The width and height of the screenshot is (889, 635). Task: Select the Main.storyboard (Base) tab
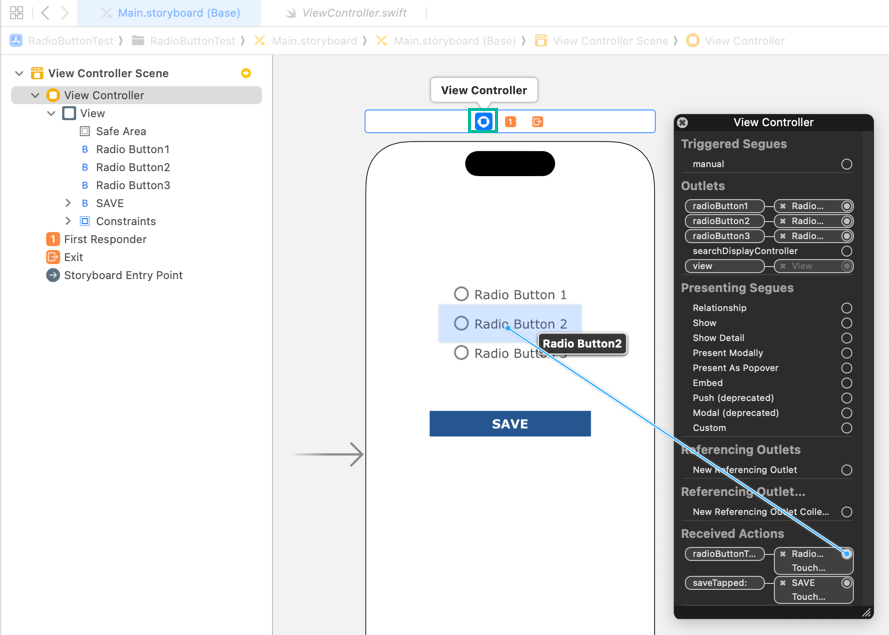point(178,13)
